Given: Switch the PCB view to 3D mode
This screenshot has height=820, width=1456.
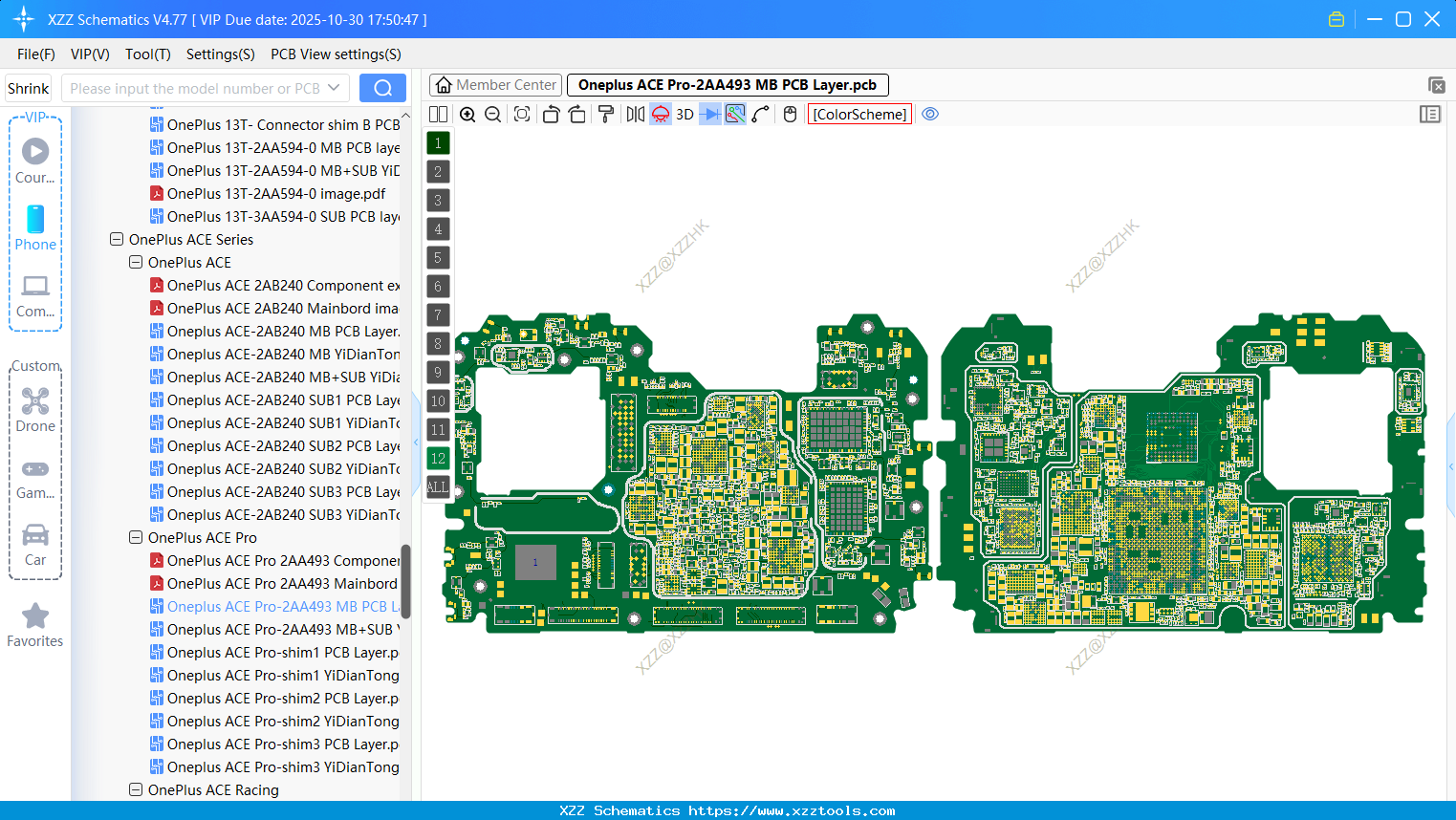Looking at the screenshot, I should click(x=685, y=114).
